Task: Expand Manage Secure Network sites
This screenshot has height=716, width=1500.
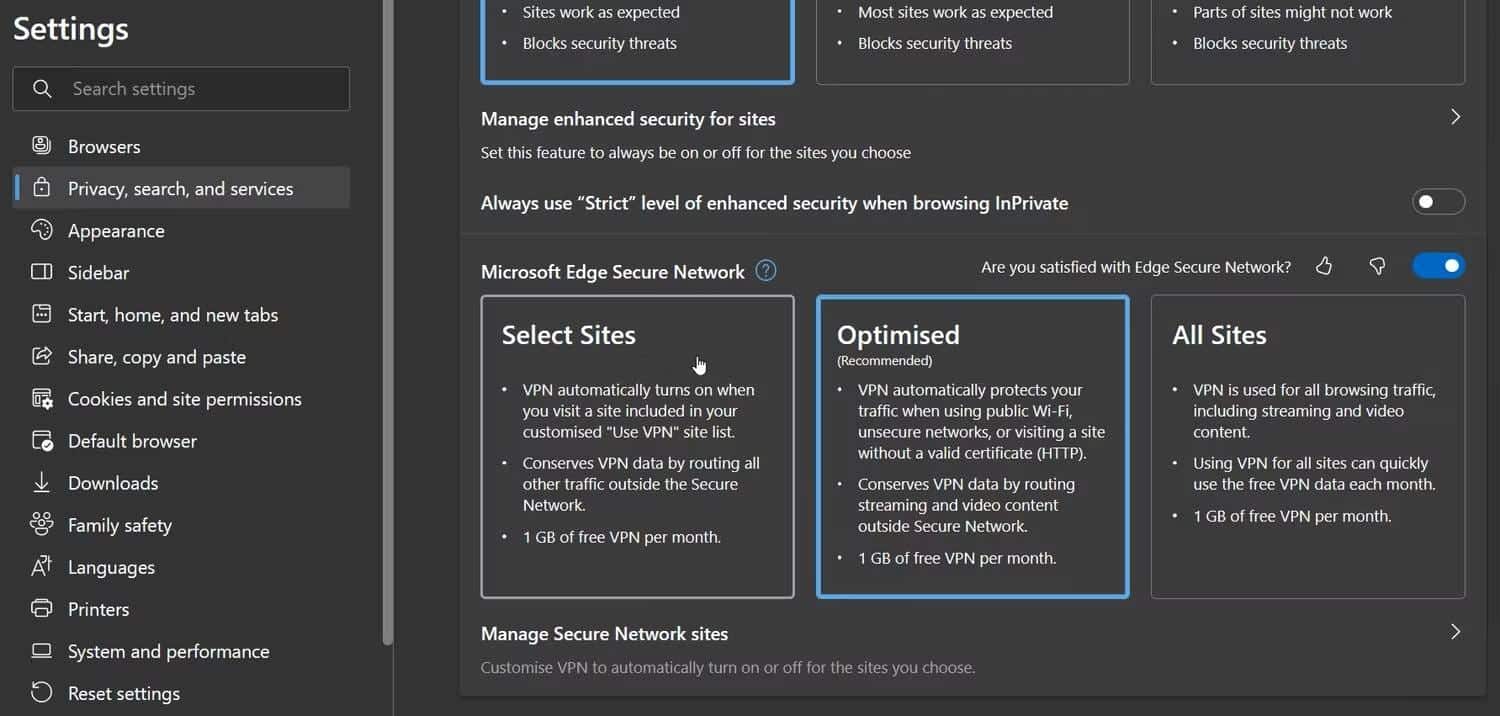Action: 1456,632
